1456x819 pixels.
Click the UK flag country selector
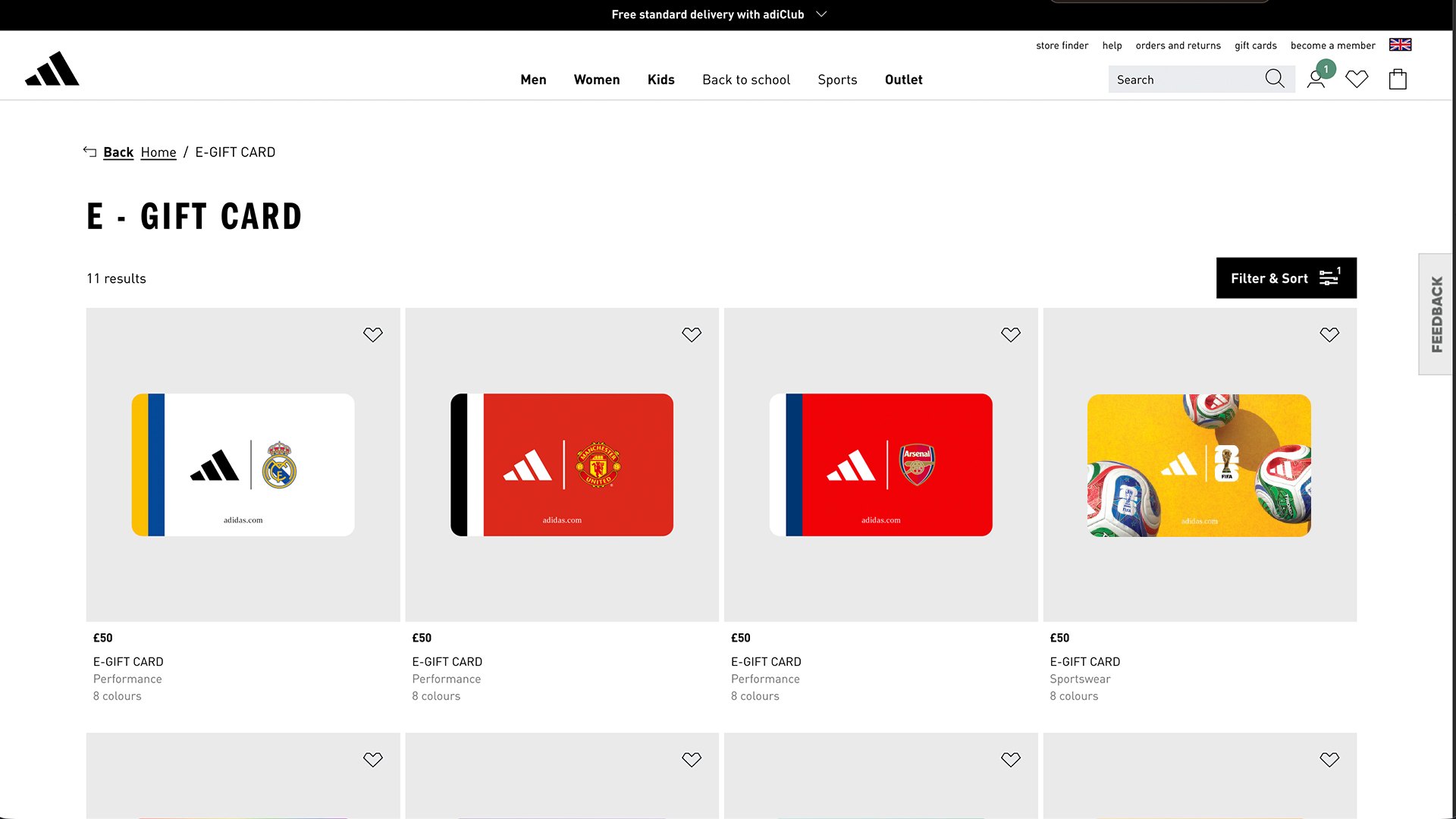tap(1400, 45)
